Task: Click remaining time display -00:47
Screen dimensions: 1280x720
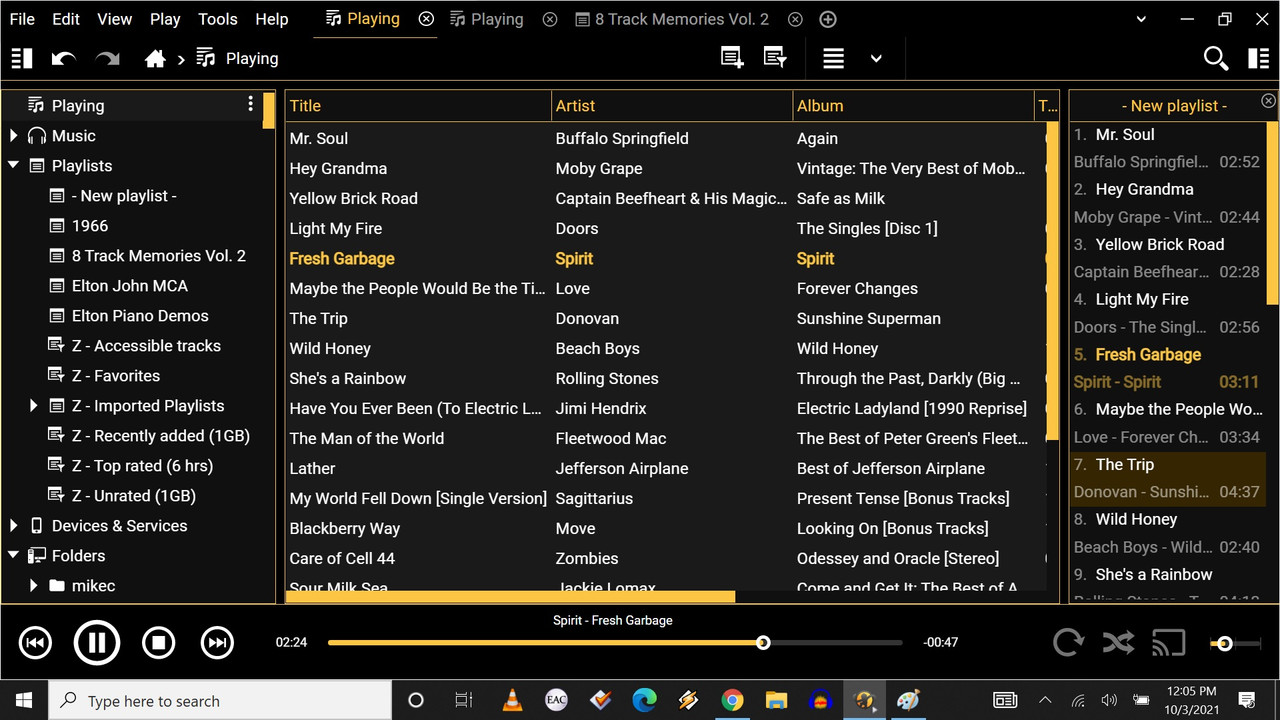Action: [x=940, y=643]
